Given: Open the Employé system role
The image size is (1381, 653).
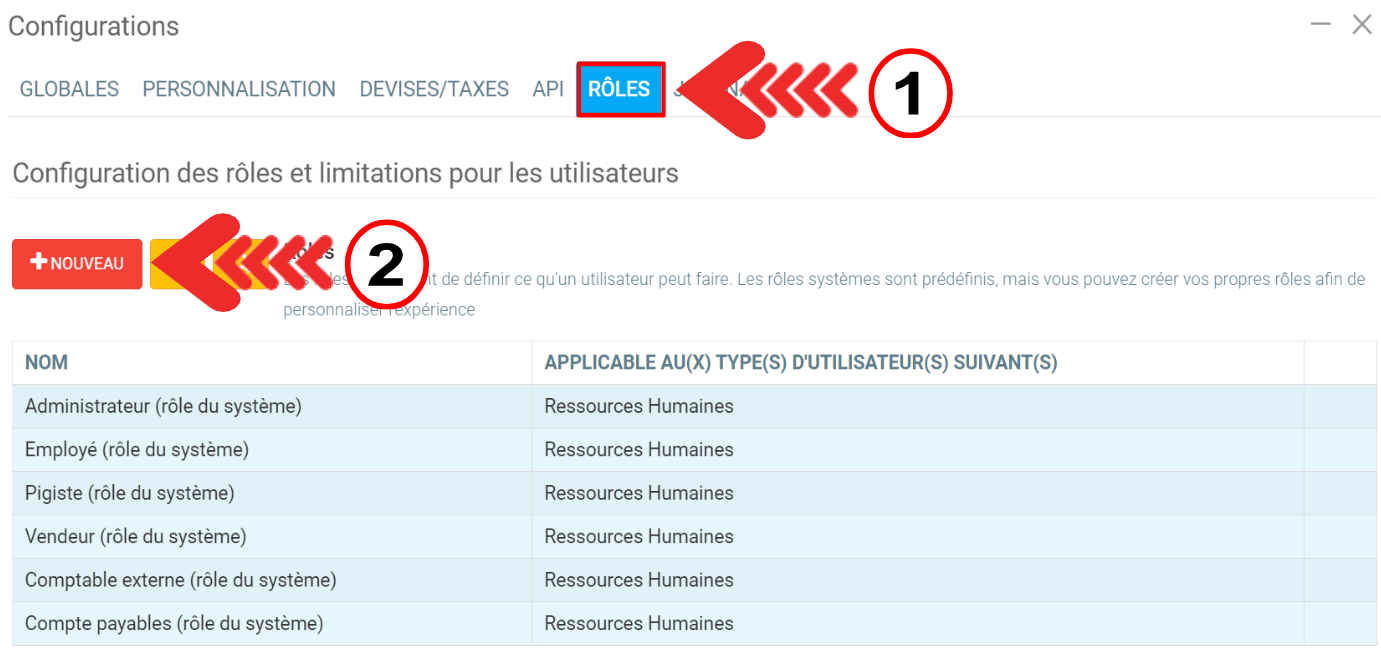Looking at the screenshot, I should tap(137, 450).
